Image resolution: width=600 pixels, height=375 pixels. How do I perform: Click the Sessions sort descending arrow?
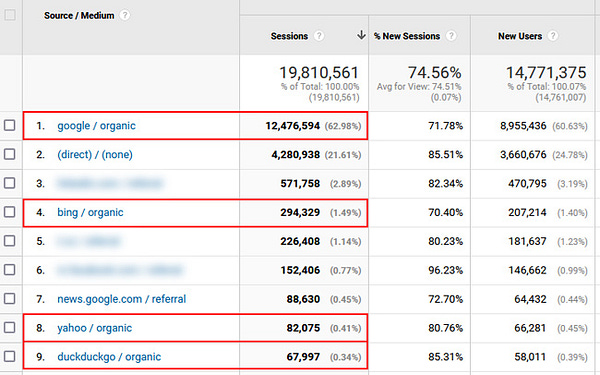point(361,35)
